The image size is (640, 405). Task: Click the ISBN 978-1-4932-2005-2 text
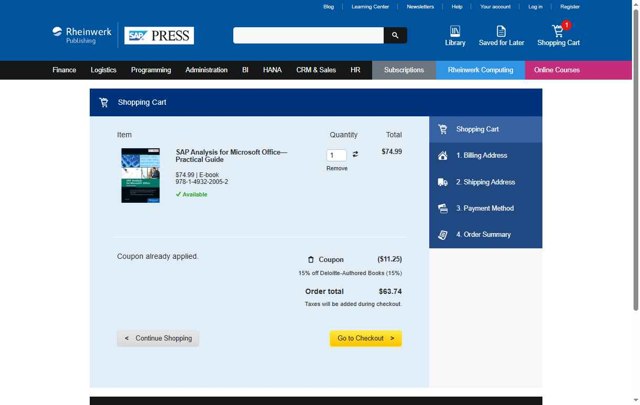[x=202, y=182]
